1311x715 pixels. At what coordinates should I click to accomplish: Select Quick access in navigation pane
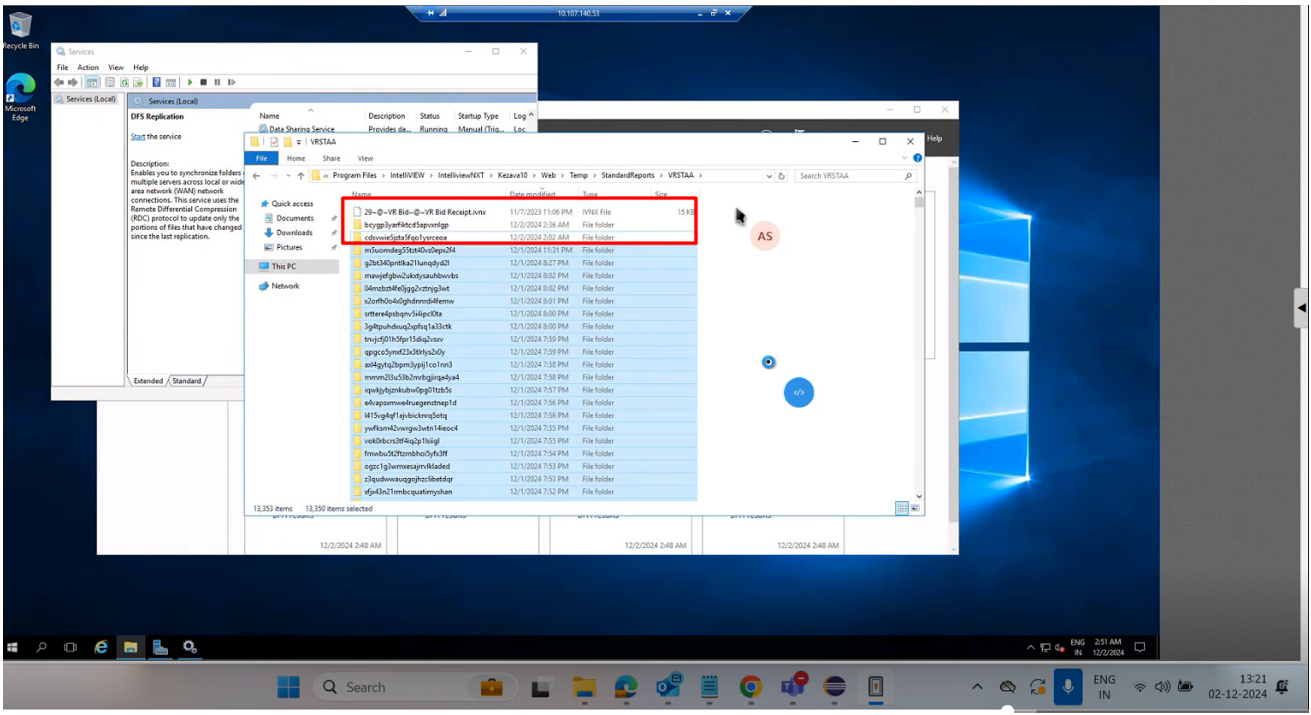pyautogui.click(x=292, y=204)
